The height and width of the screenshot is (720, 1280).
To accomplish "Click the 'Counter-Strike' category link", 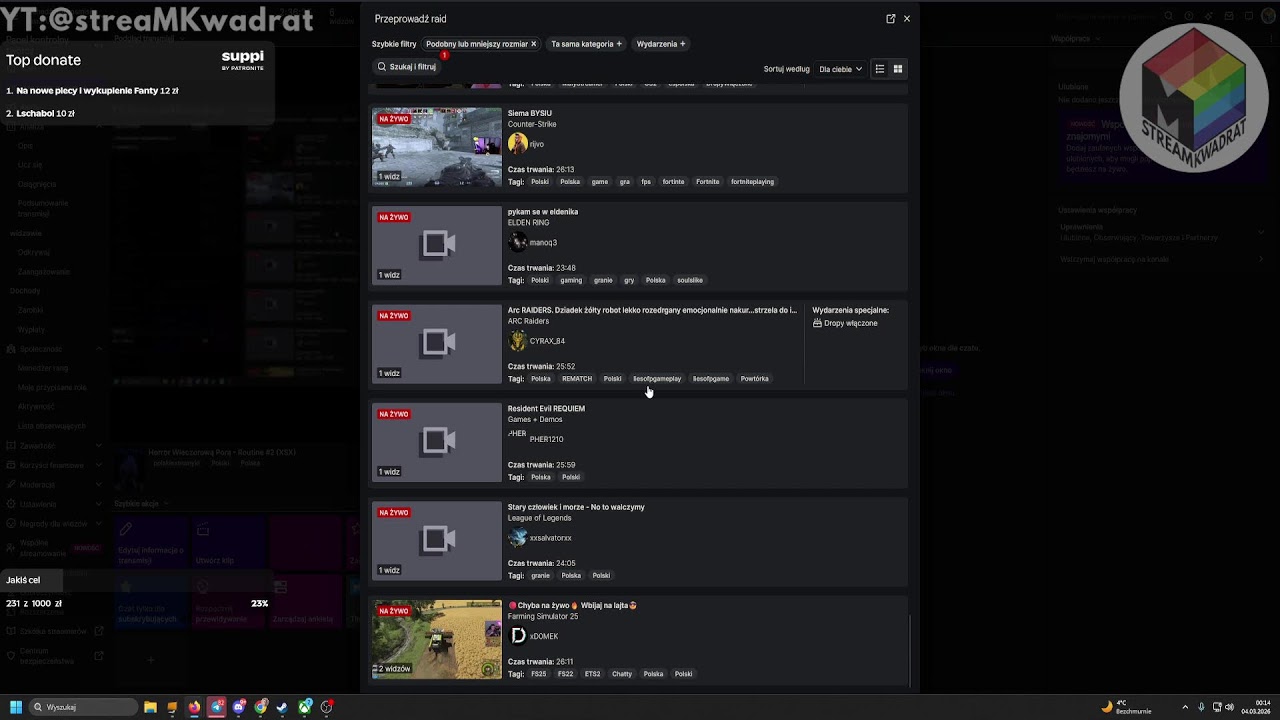I will click(532, 124).
